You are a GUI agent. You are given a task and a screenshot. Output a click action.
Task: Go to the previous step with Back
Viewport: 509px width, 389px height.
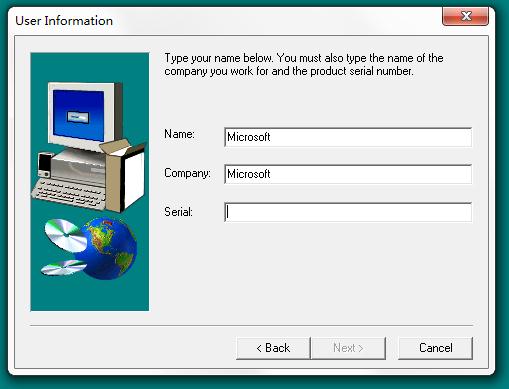click(273, 348)
